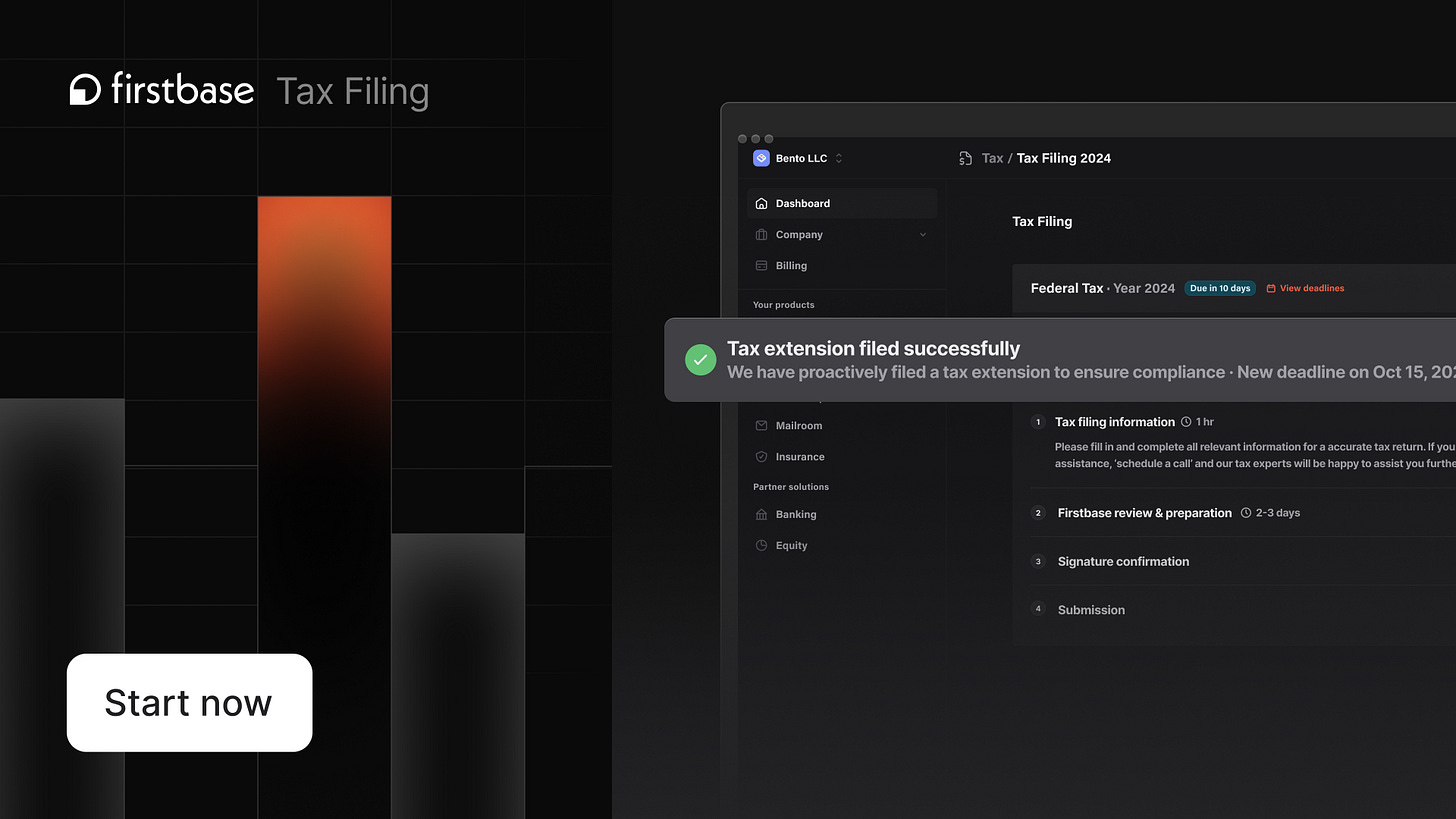Click the Your products section label

pos(784,305)
